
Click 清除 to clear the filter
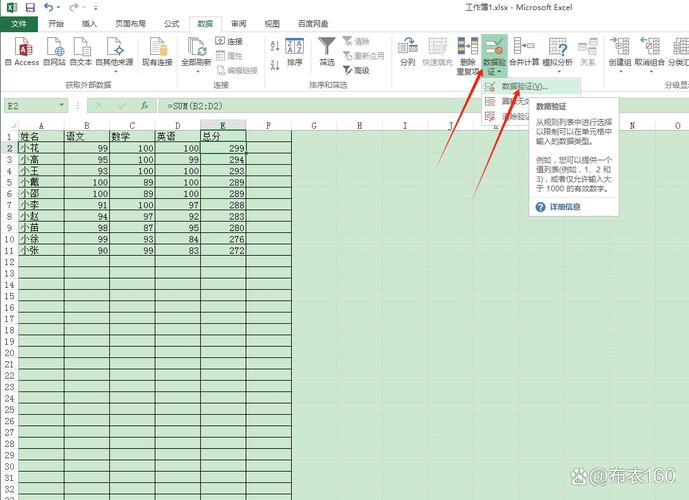tap(356, 41)
